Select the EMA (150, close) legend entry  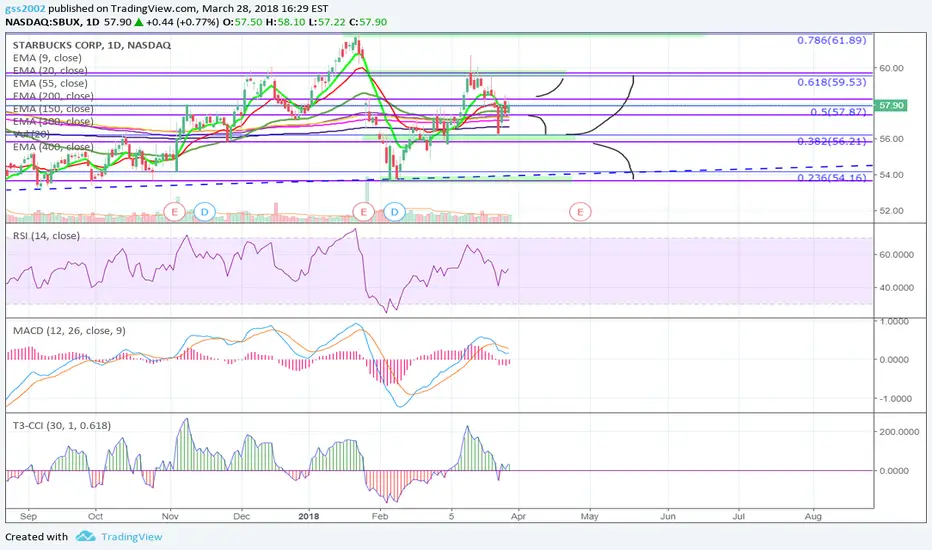point(53,109)
